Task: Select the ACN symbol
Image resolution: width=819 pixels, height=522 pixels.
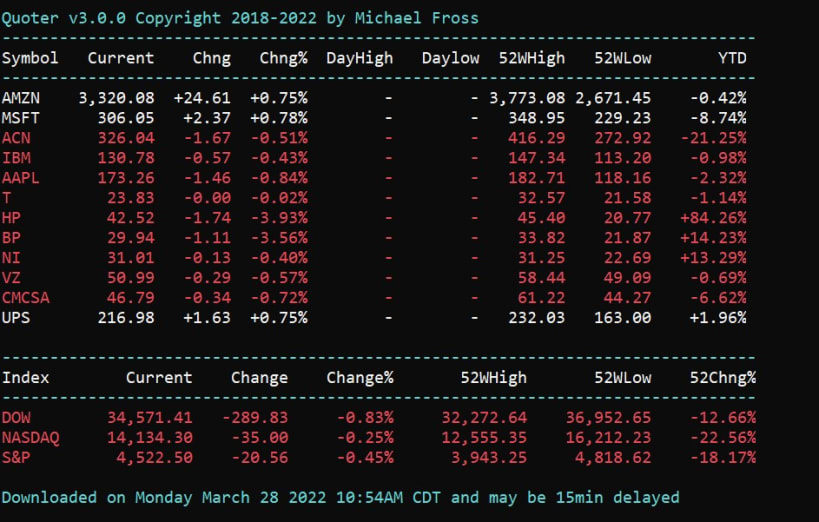Action: pyautogui.click(x=16, y=138)
